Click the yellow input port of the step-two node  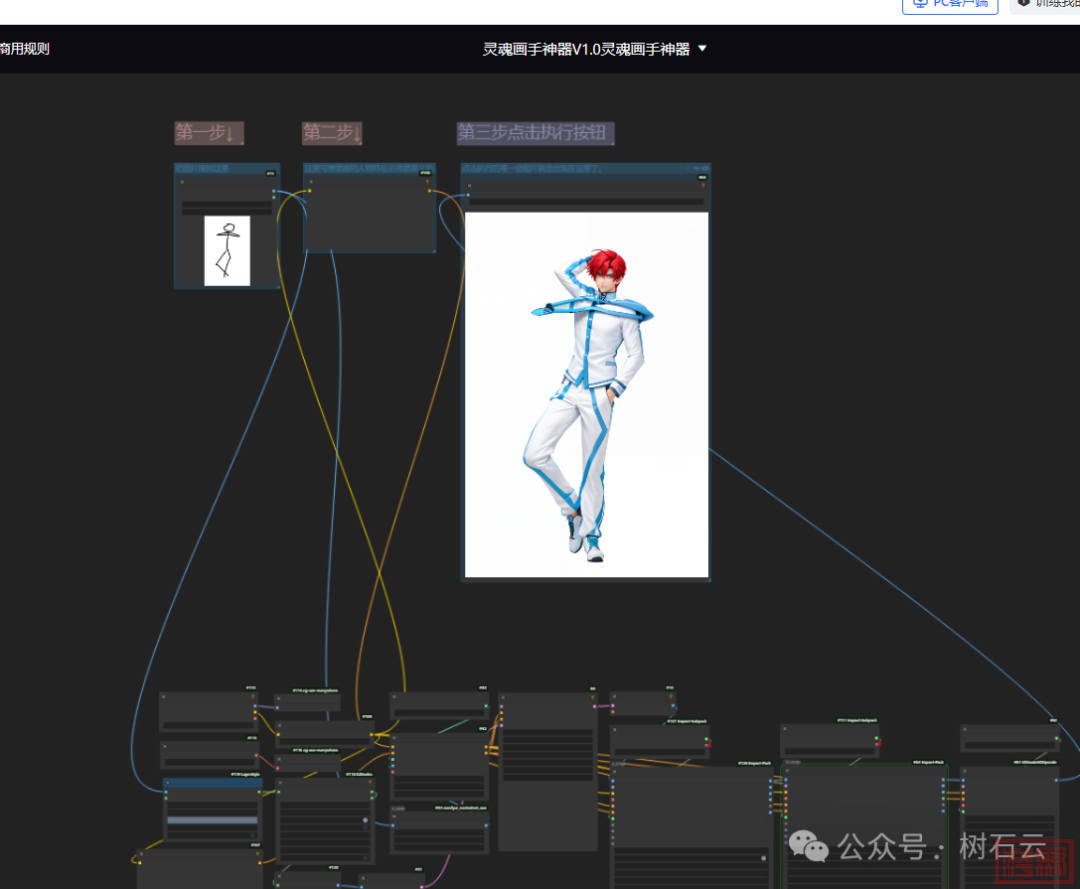[x=310, y=191]
